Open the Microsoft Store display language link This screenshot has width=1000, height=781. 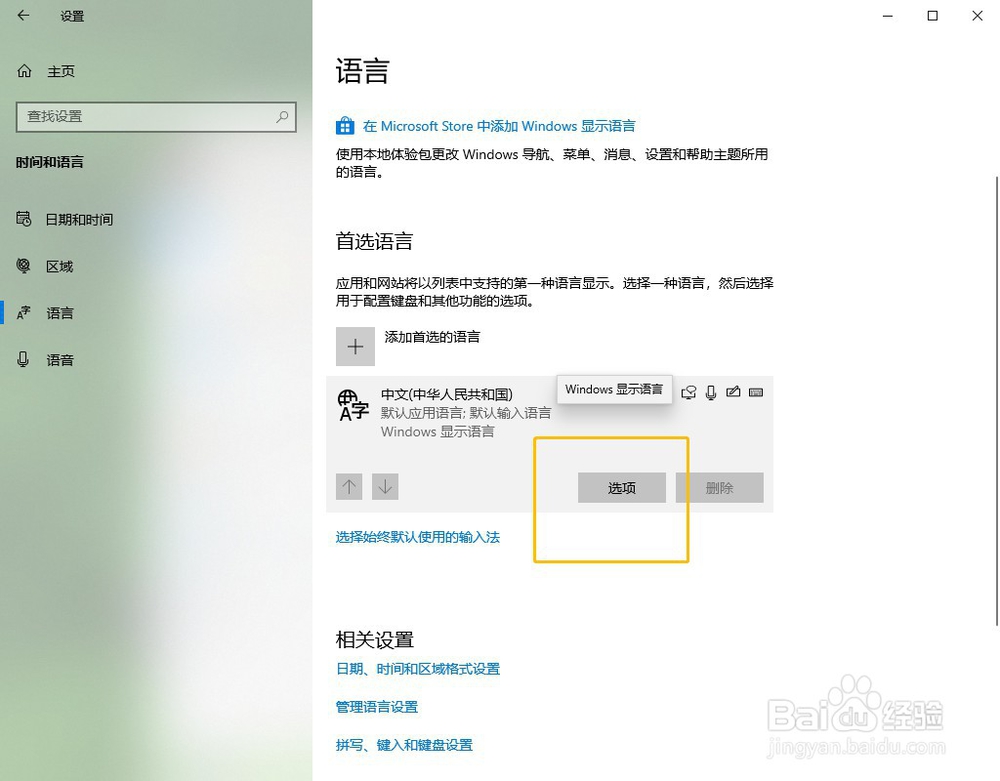[x=499, y=126]
